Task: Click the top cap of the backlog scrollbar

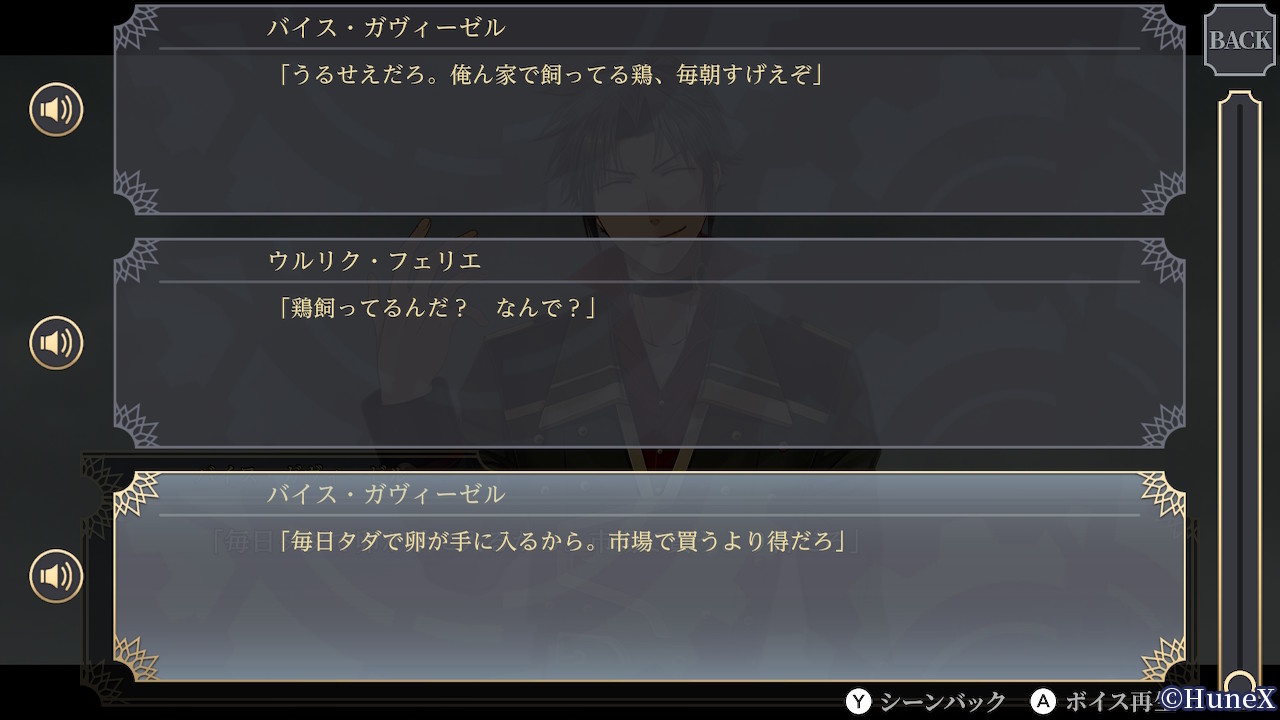Action: (1240, 100)
